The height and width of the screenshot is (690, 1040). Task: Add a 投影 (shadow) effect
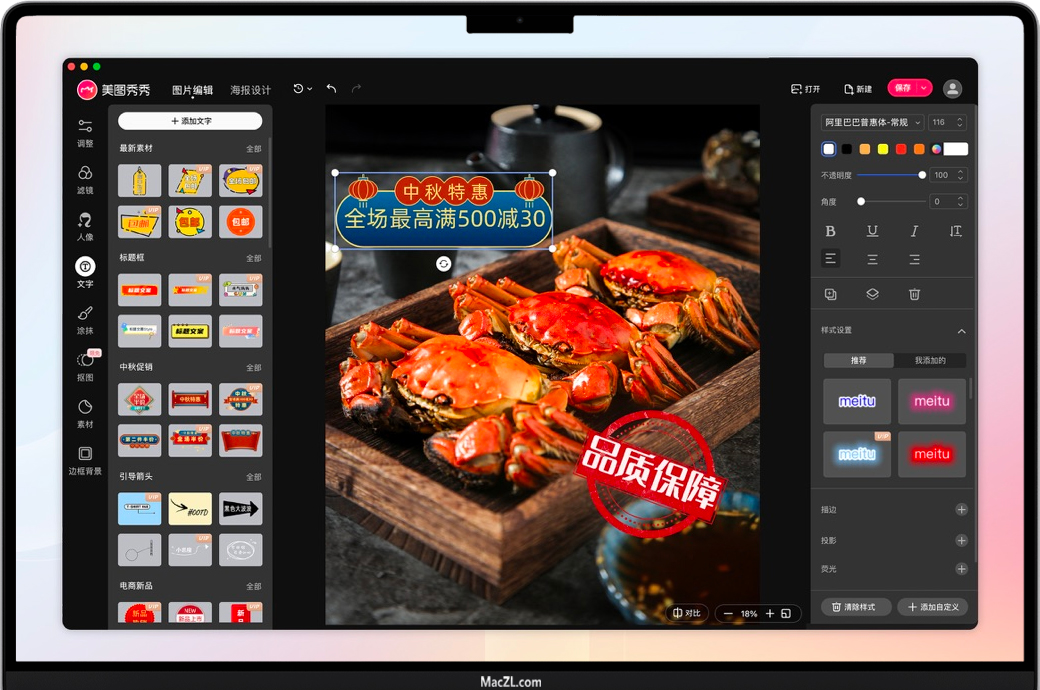[x=961, y=541]
